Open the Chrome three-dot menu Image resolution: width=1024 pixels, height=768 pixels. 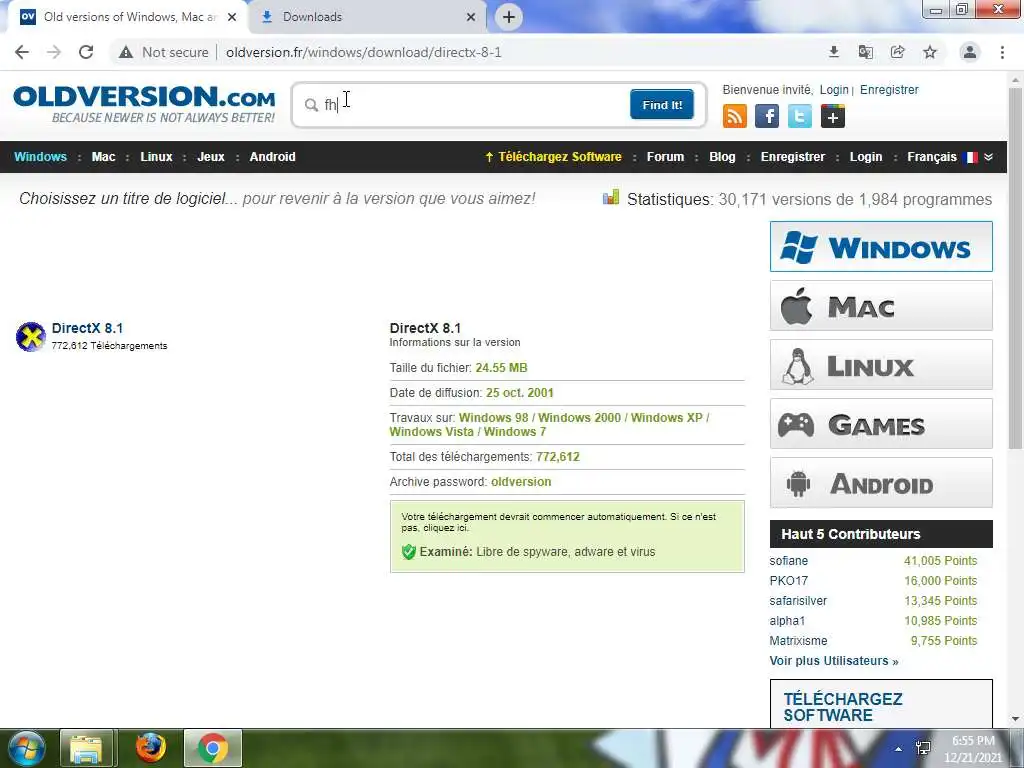(1002, 52)
